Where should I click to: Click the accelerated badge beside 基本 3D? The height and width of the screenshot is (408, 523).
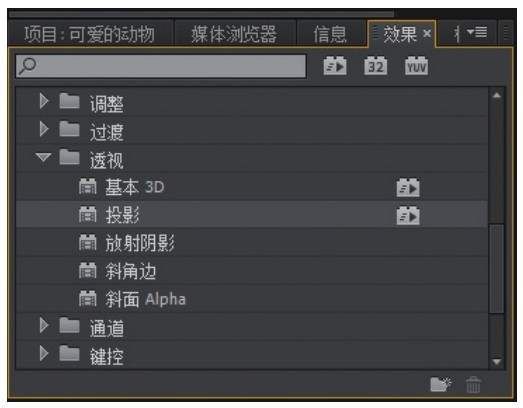(408, 188)
